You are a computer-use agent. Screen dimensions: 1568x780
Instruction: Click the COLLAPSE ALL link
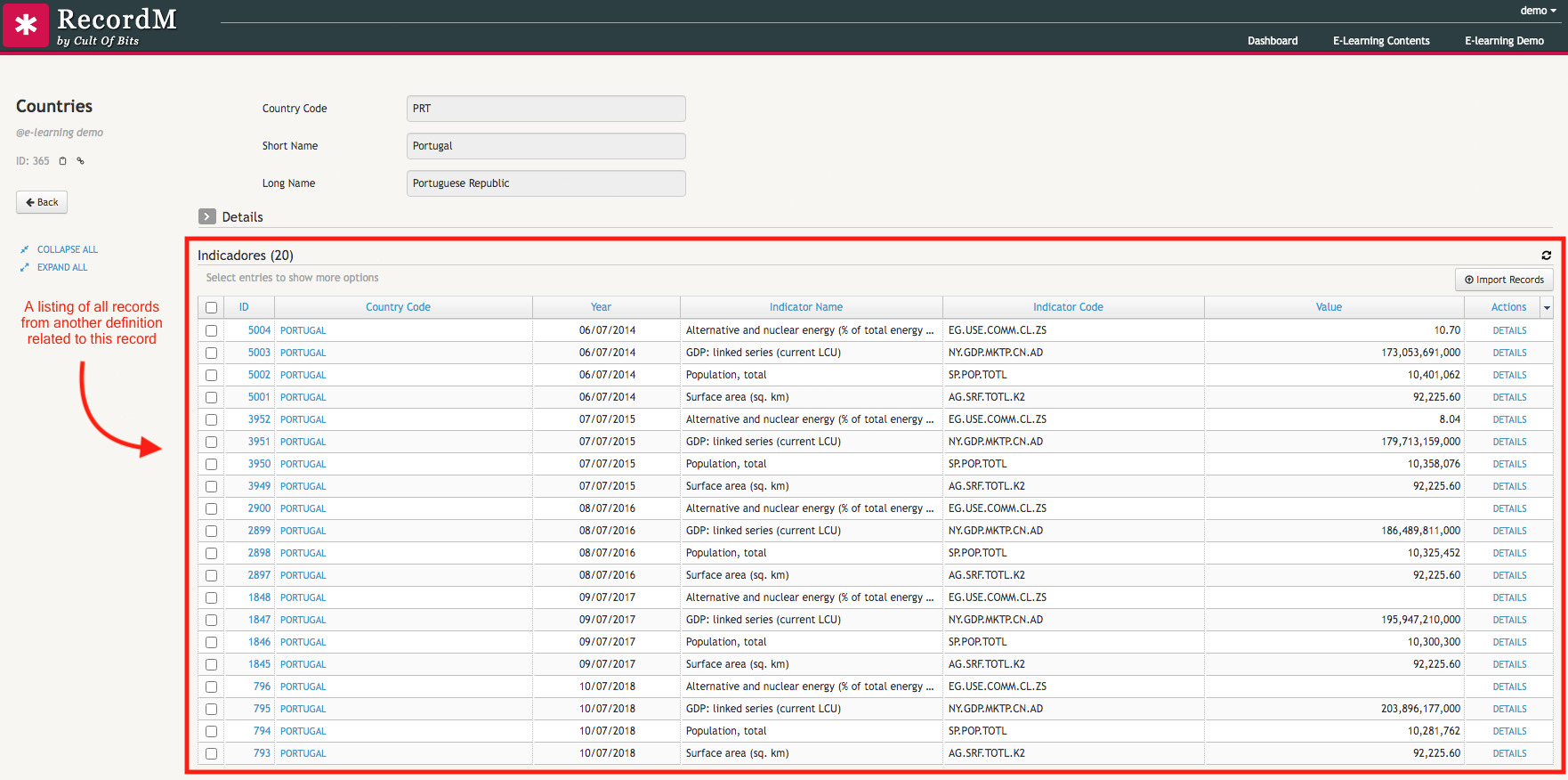68,249
